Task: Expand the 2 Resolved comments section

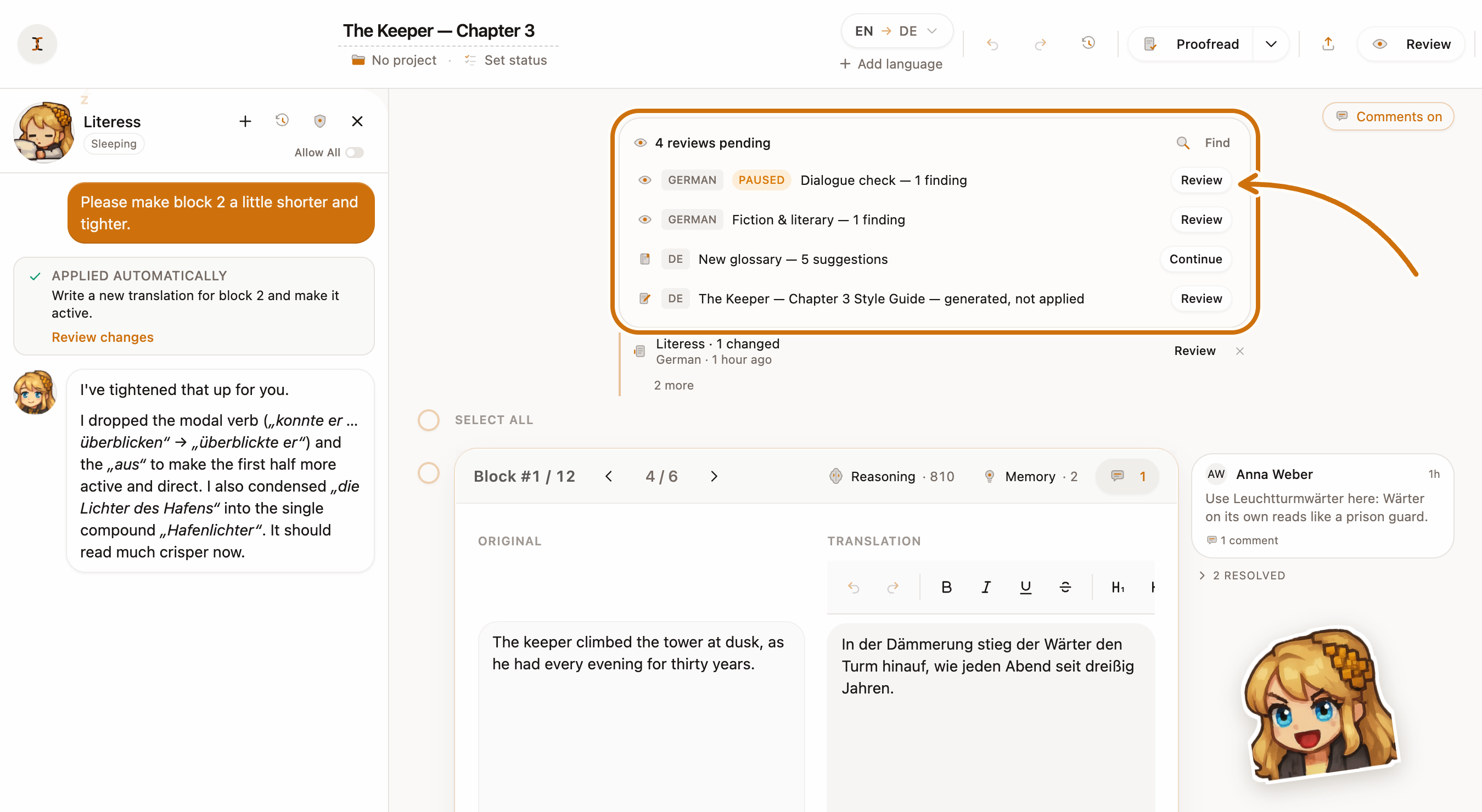Action: 1243,576
